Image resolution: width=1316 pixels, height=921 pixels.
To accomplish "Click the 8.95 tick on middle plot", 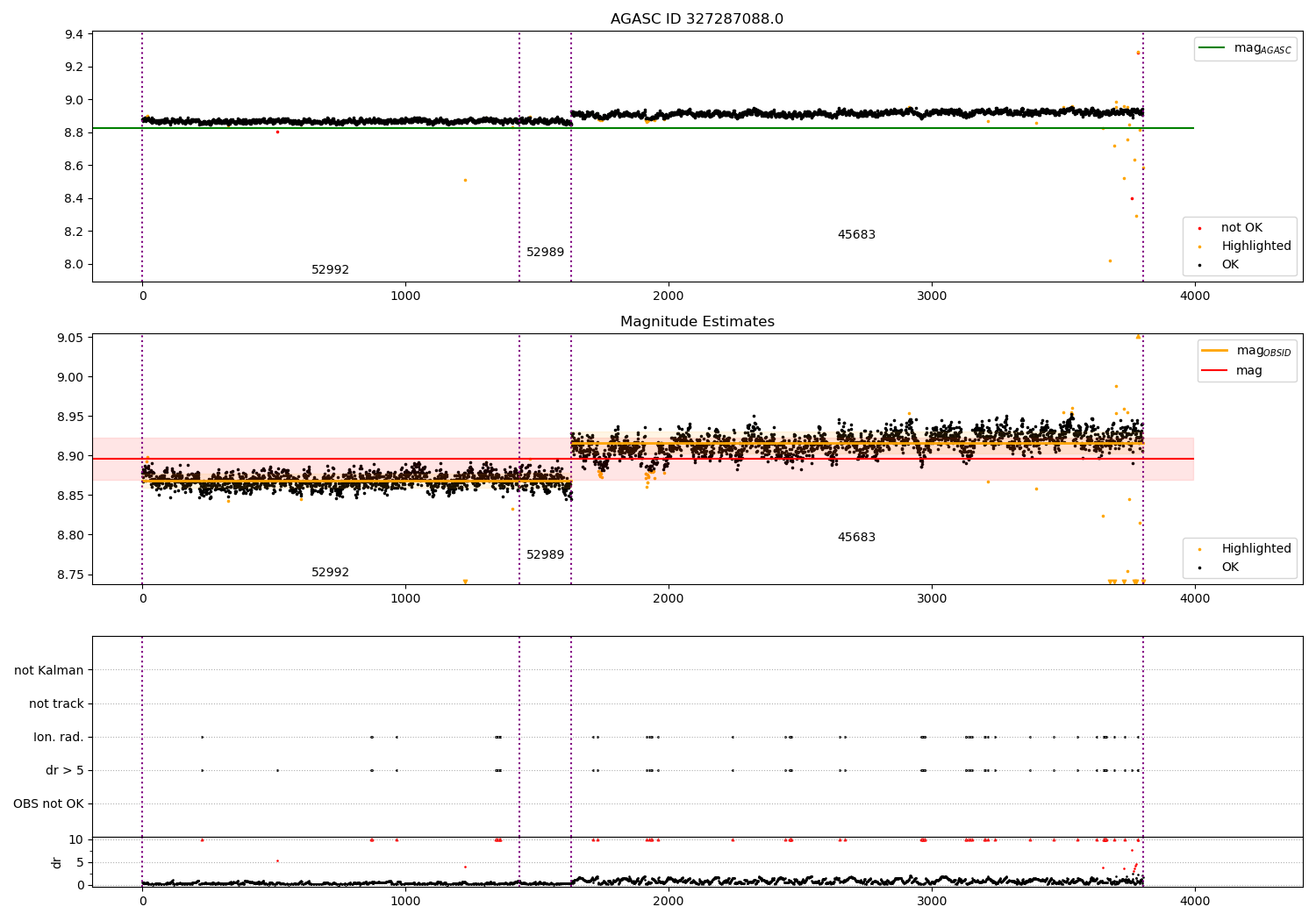I will pyautogui.click(x=70, y=418).
